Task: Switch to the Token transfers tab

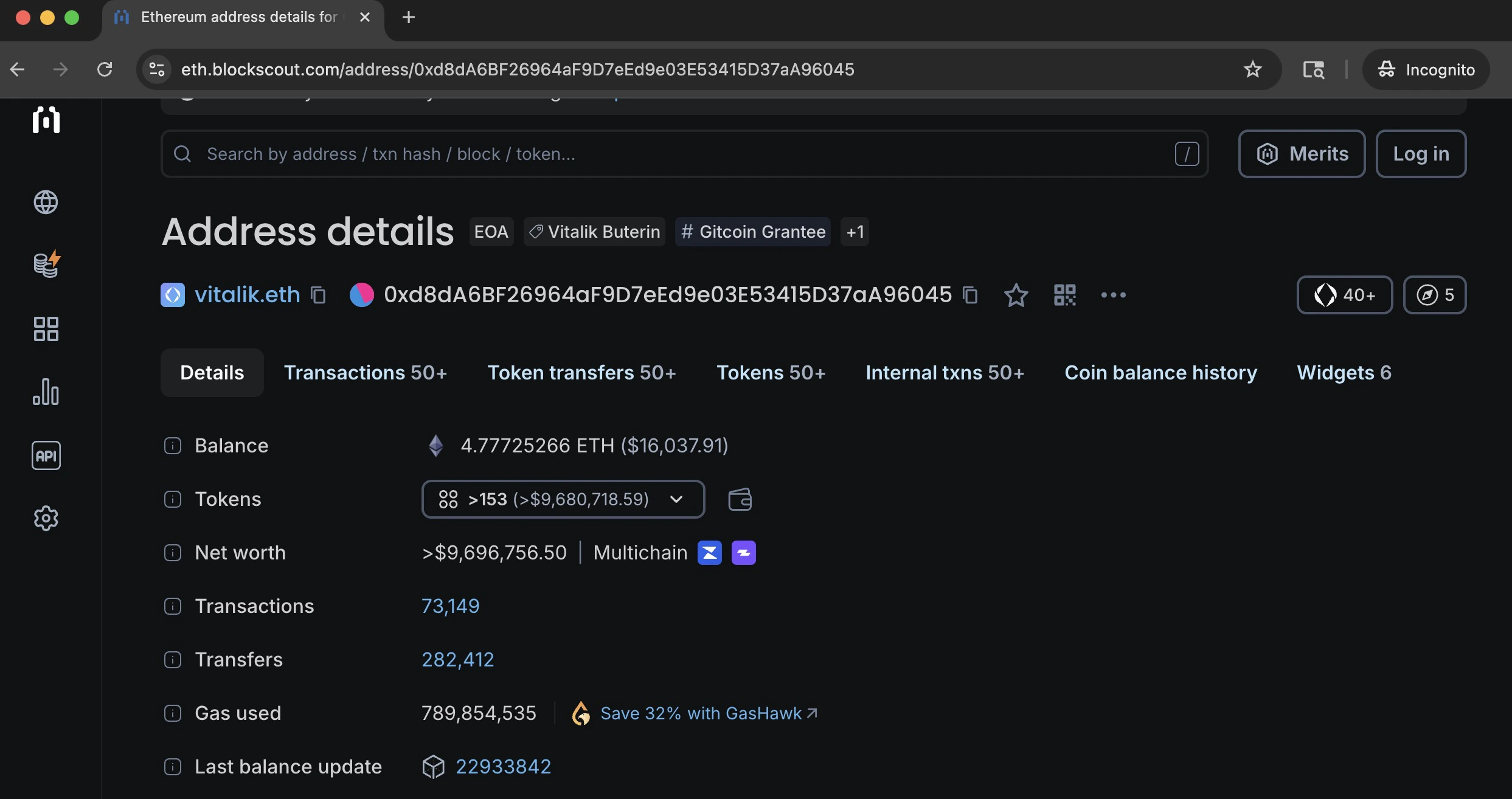Action: (581, 372)
